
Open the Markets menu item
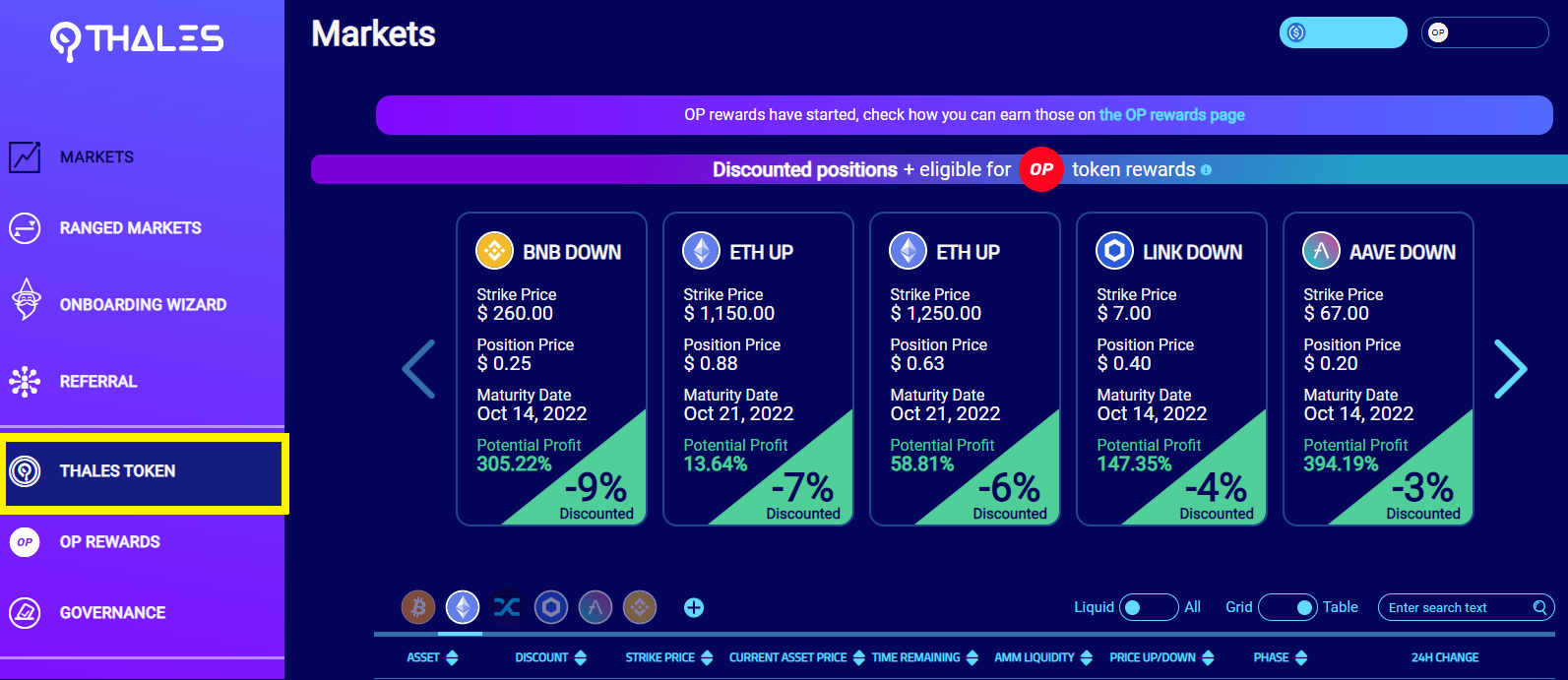[96, 157]
